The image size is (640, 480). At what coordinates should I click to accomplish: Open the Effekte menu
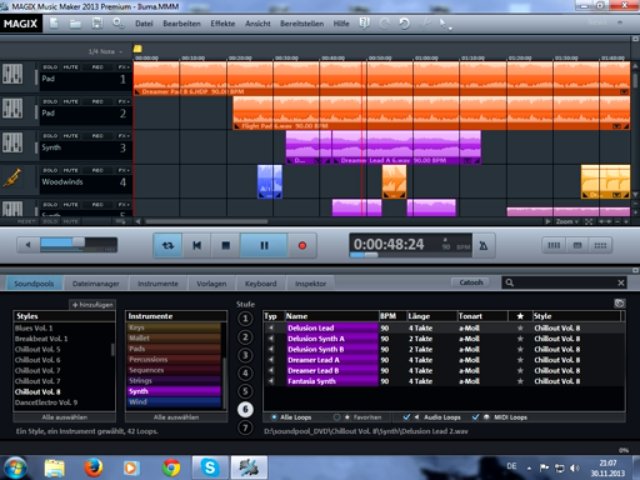[225, 22]
